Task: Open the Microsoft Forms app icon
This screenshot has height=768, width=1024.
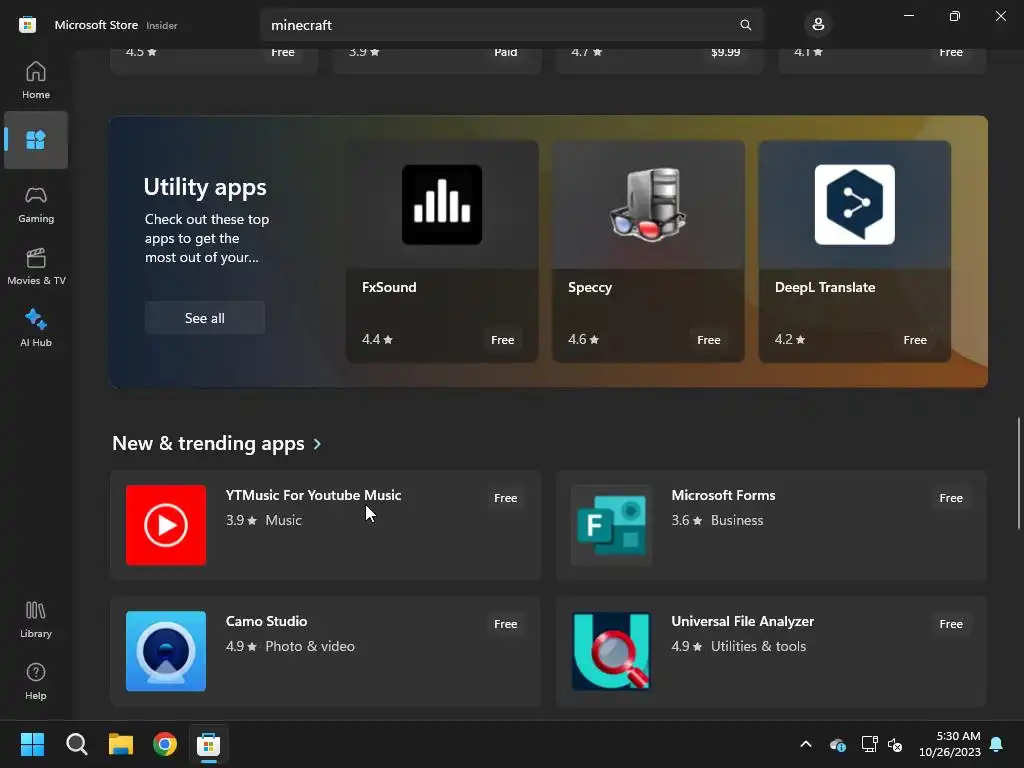Action: pos(611,525)
